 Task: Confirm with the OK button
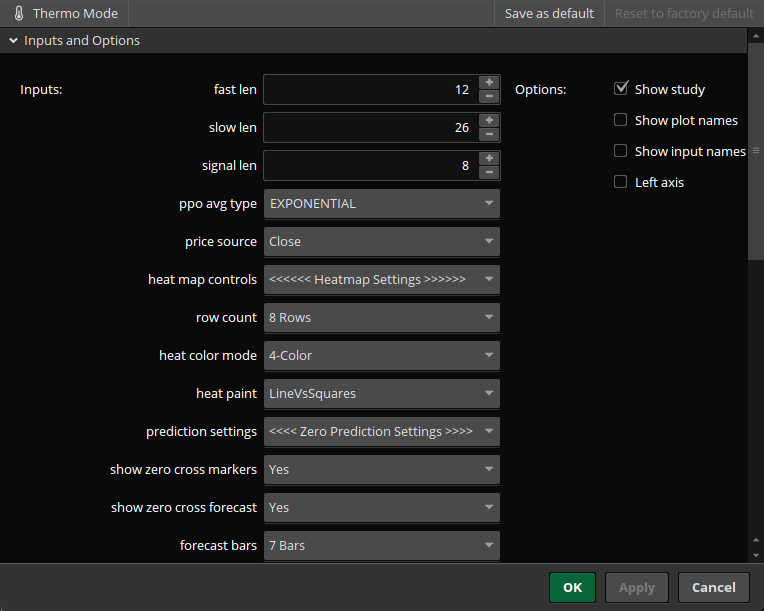573,588
